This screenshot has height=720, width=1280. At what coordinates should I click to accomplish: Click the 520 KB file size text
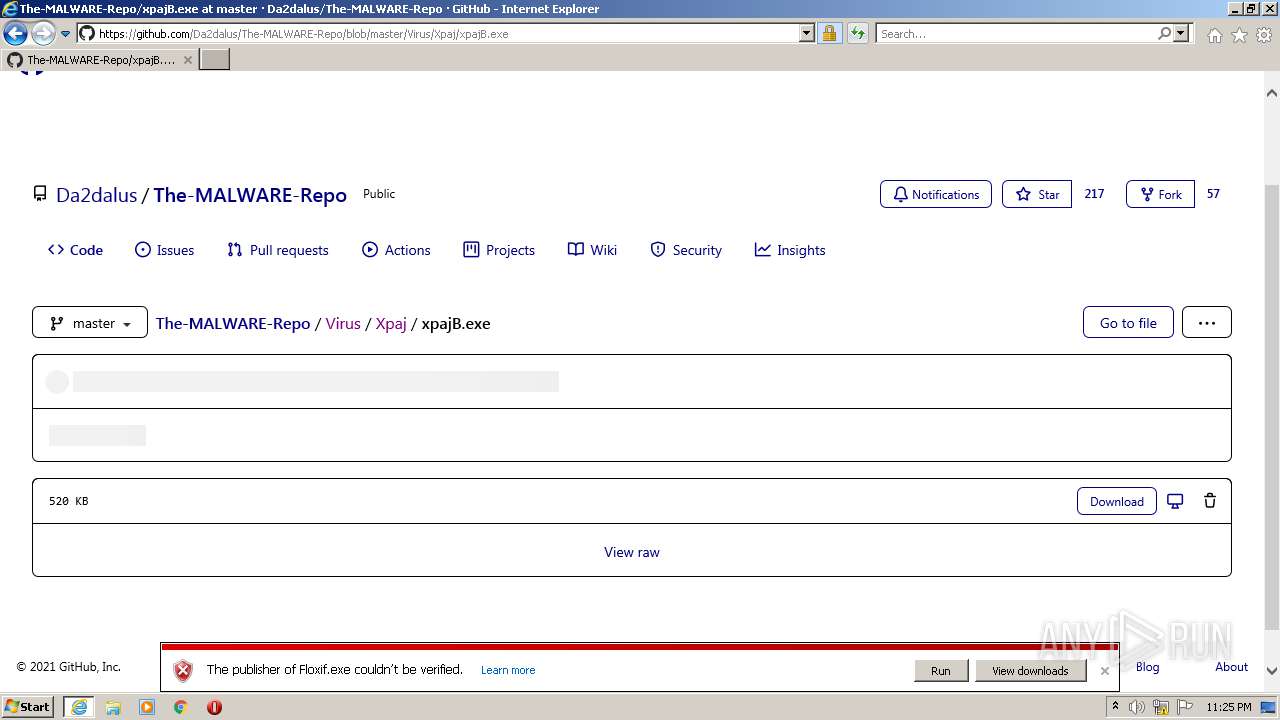pos(68,501)
